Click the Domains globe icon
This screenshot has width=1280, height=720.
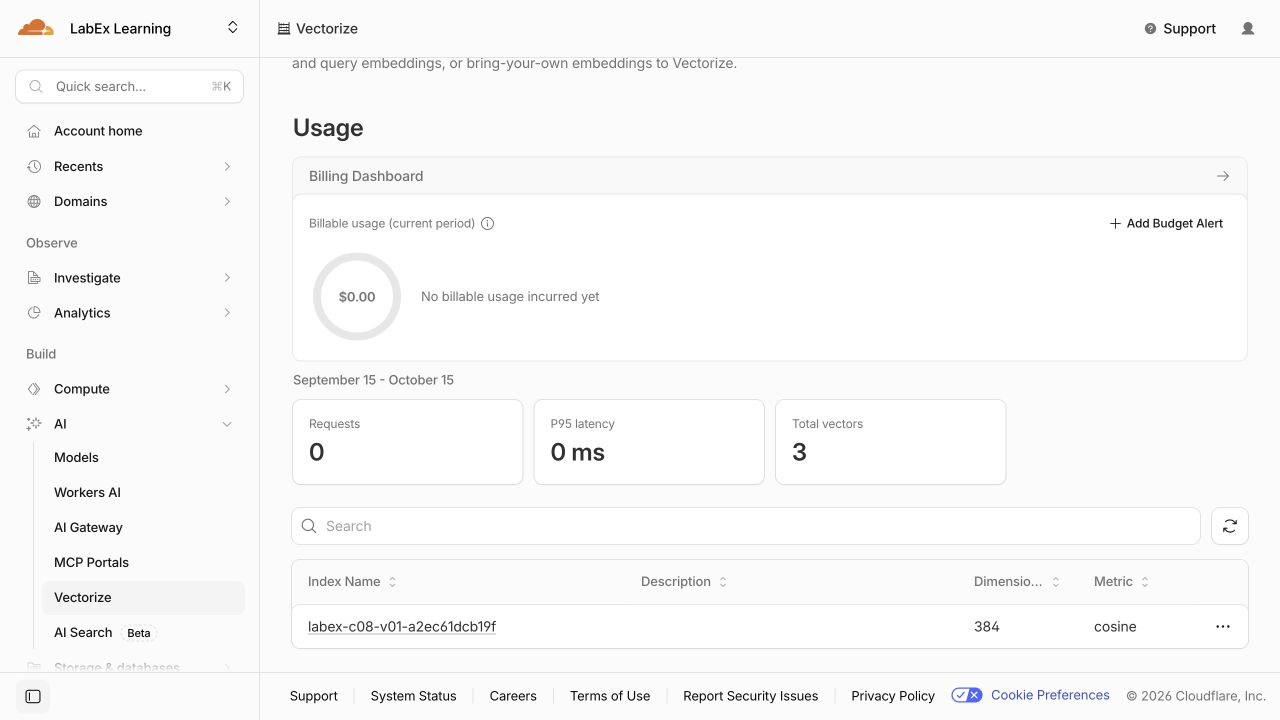point(34,201)
